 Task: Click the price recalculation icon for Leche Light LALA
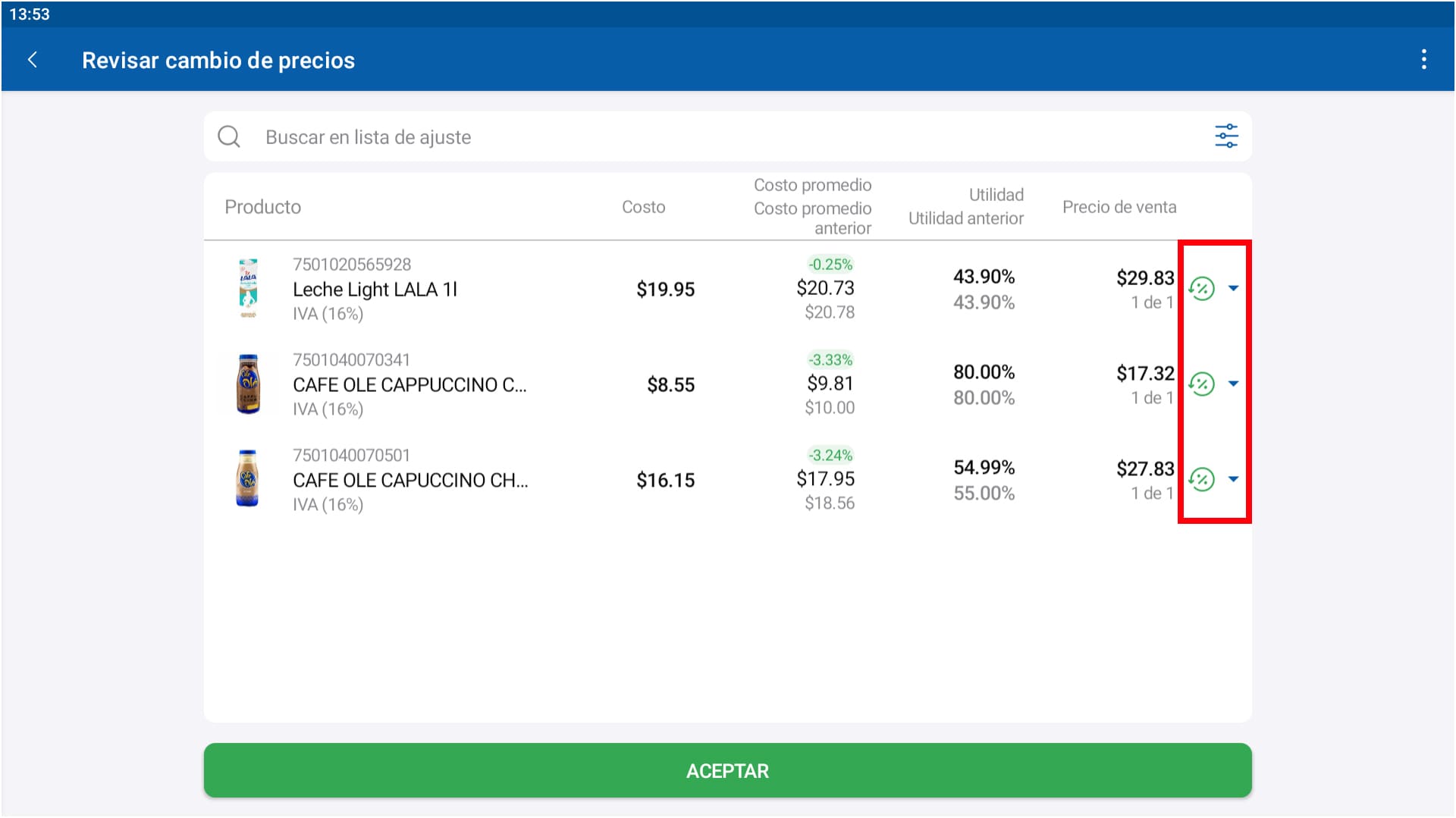(x=1202, y=289)
